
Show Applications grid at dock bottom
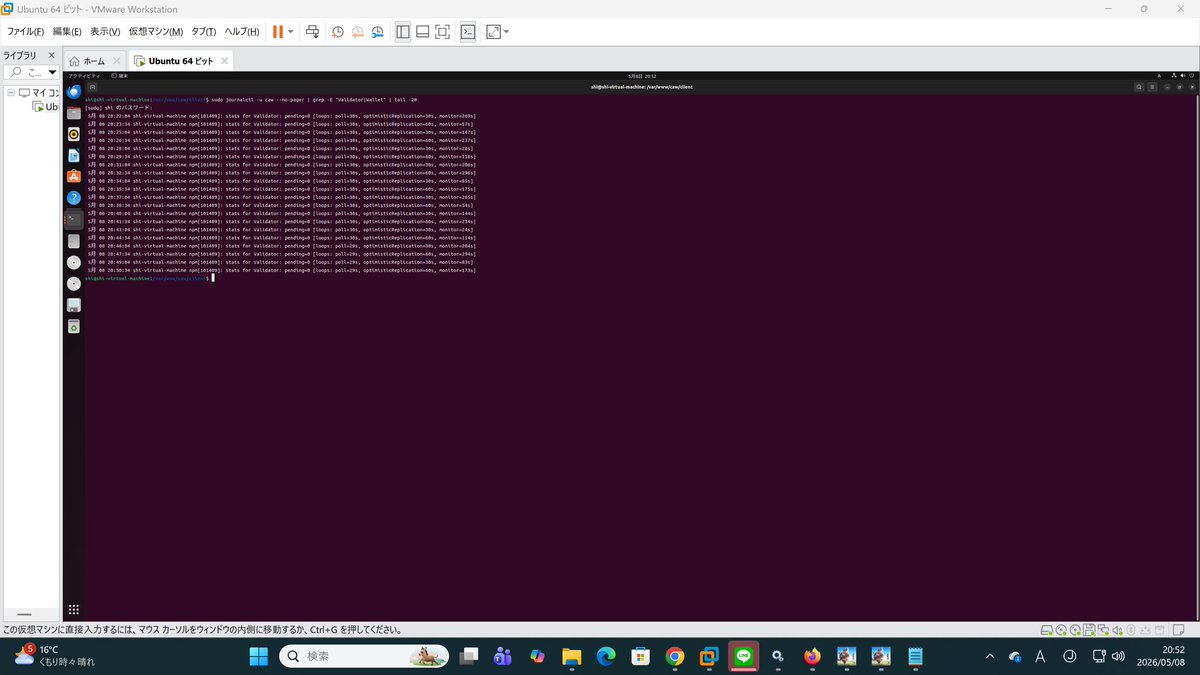(x=74, y=609)
